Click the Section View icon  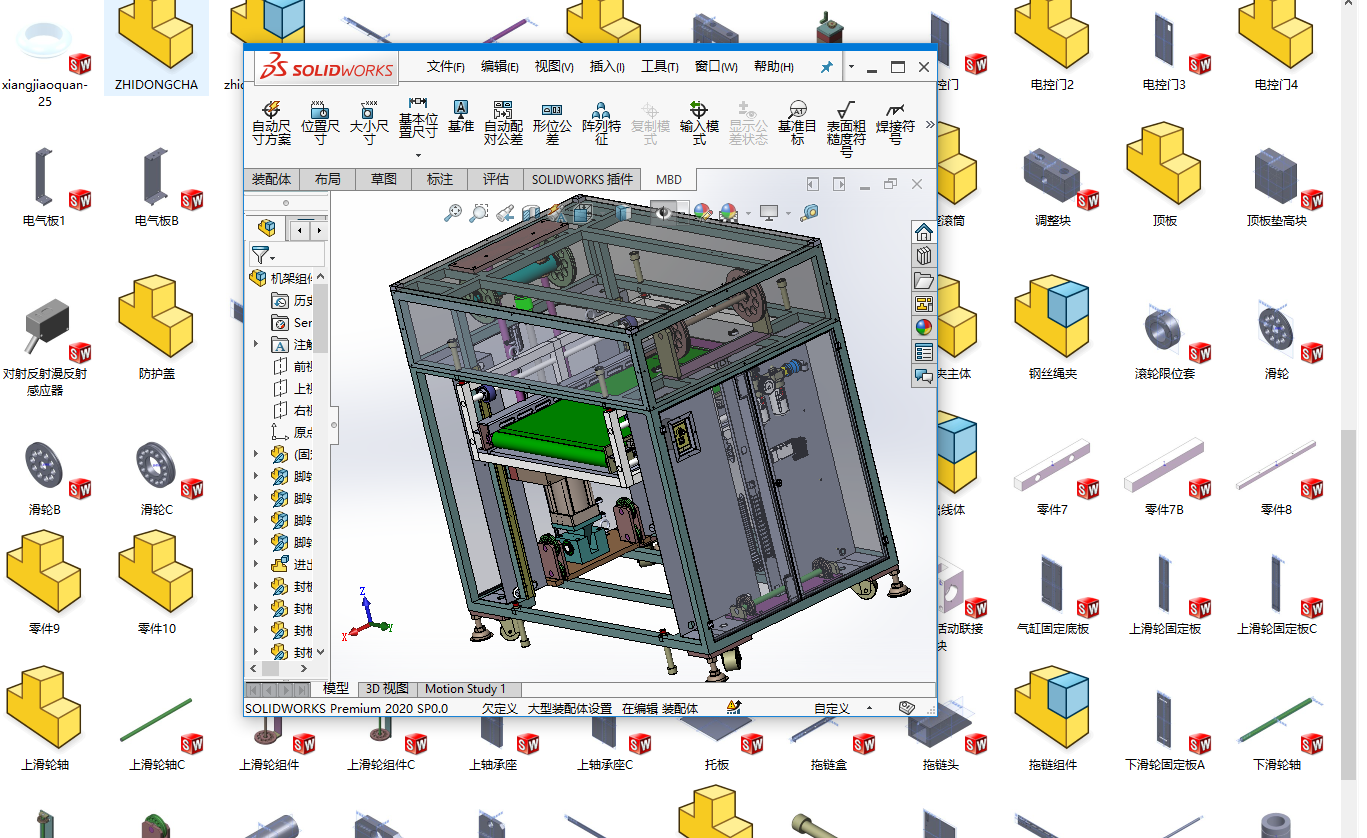[531, 212]
